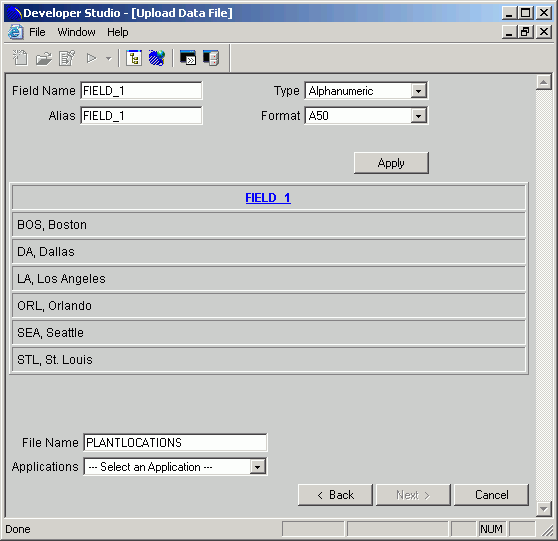Open the Window menu
Viewport: 558px width, 541px height.
(77, 32)
